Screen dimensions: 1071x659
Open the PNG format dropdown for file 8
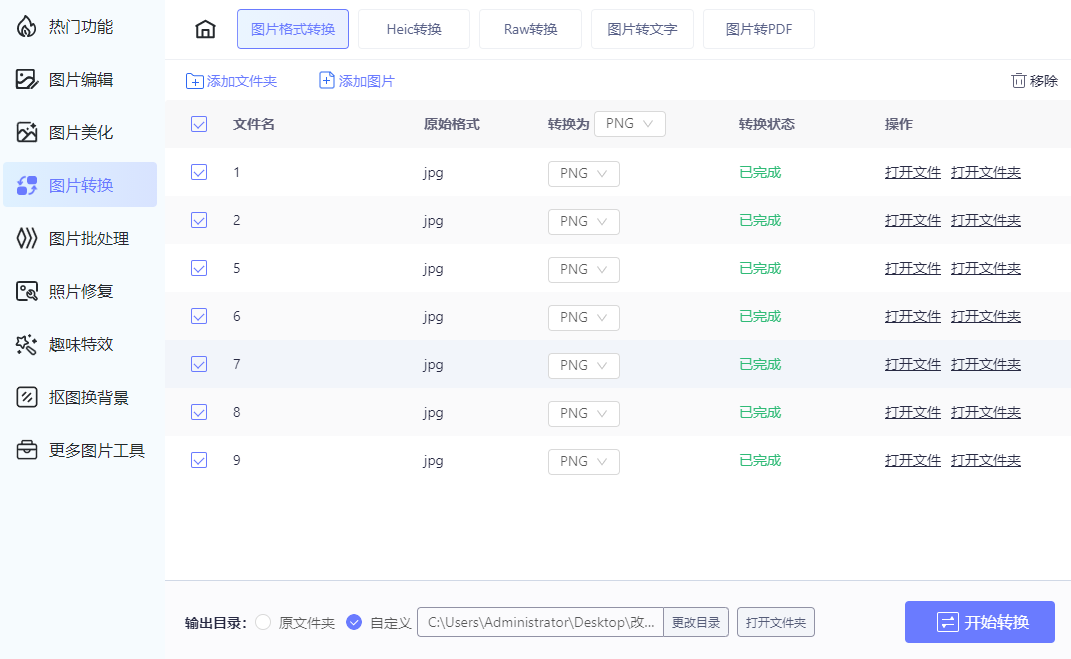584,413
